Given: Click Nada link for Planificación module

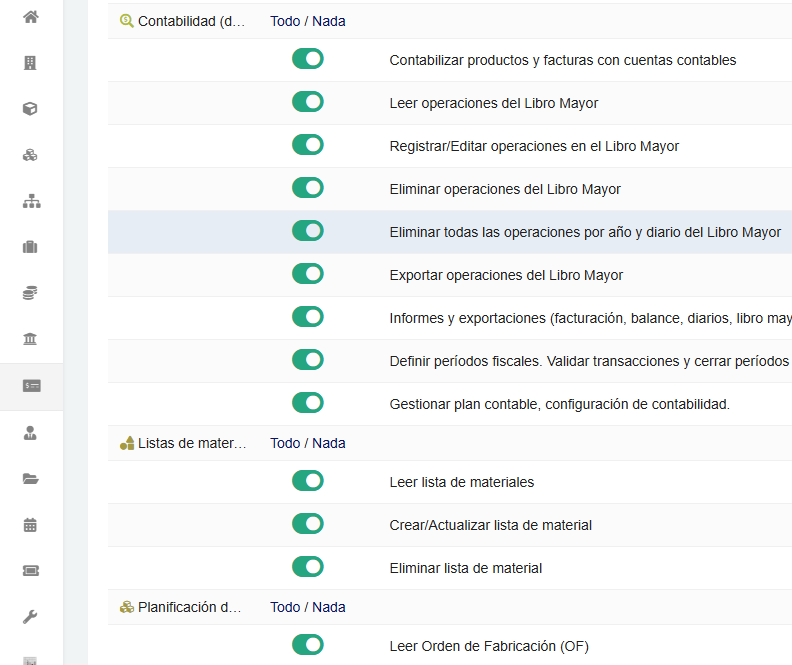Looking at the screenshot, I should [x=329, y=607].
